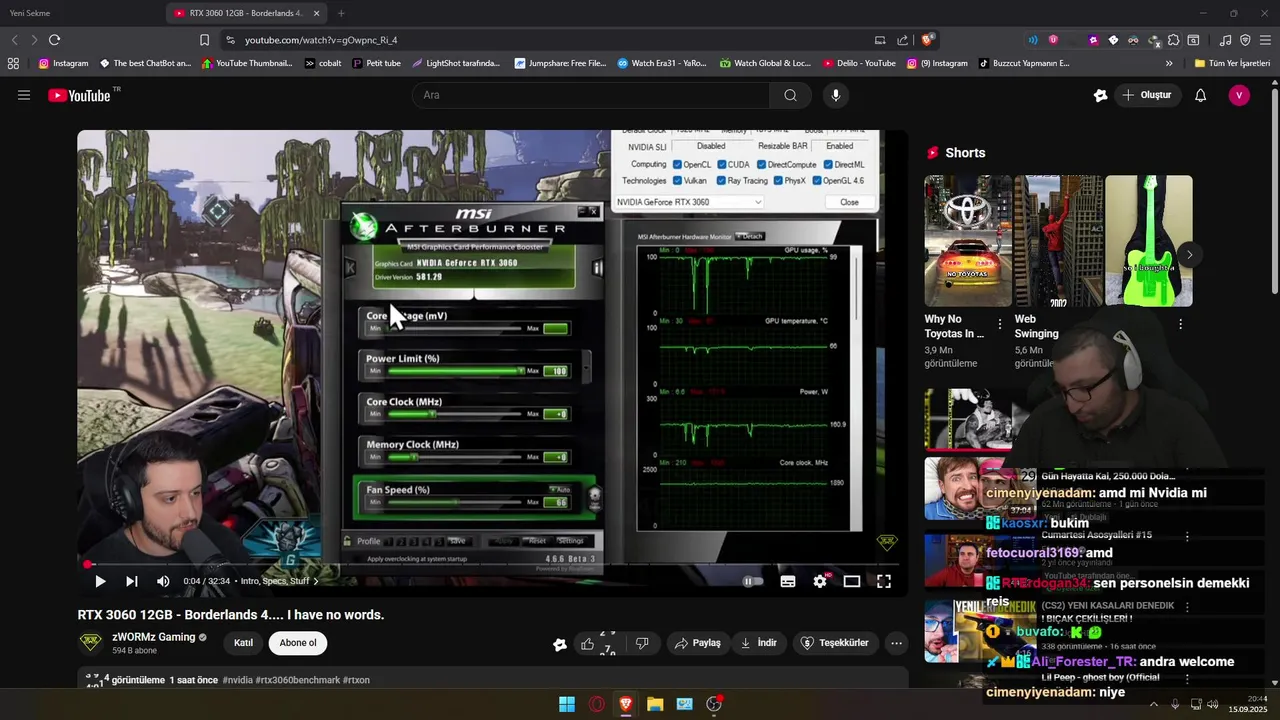1280x720 pixels.
Task: Open OBS Studio from taskbar
Action: pyautogui.click(x=714, y=704)
